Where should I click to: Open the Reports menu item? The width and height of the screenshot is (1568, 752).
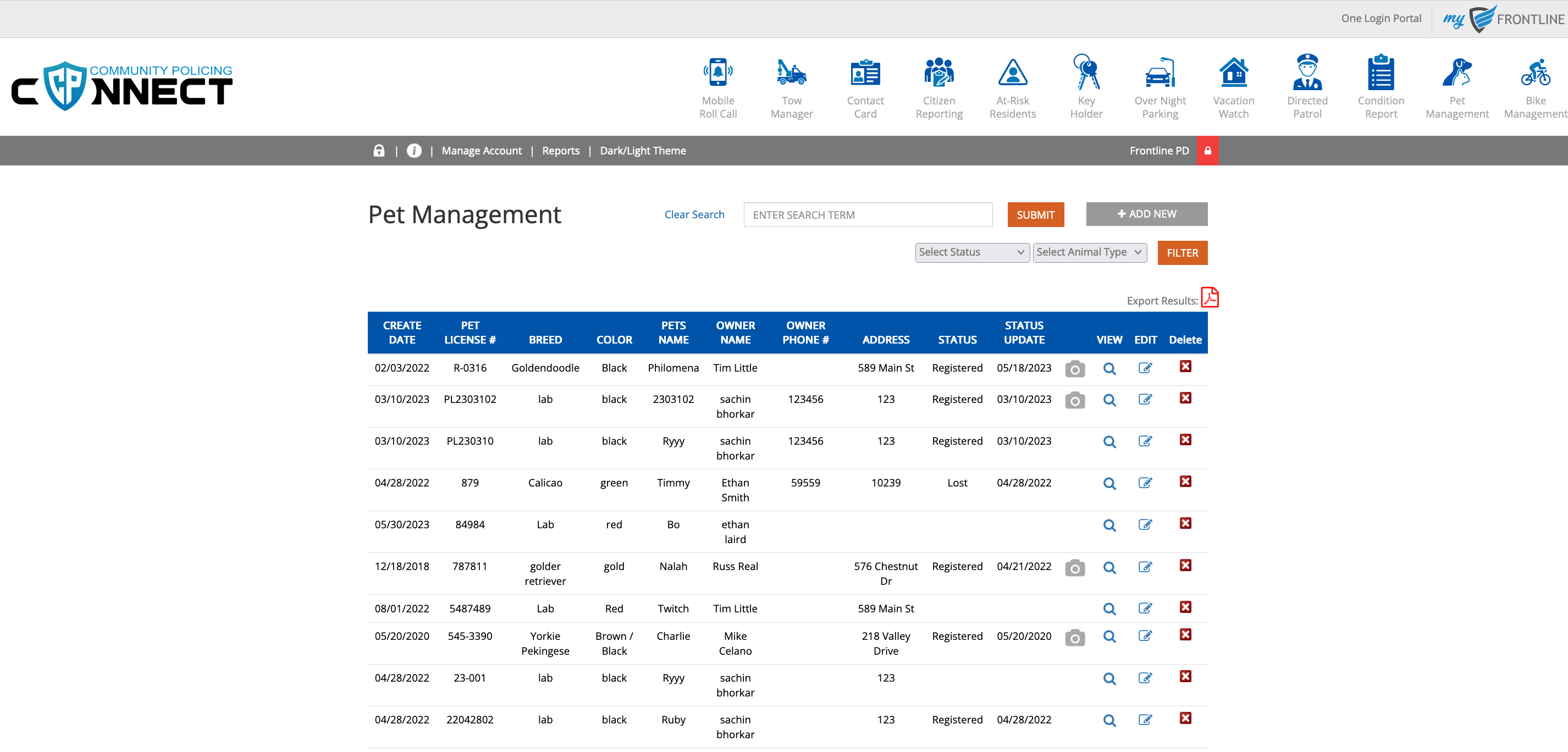(x=561, y=151)
